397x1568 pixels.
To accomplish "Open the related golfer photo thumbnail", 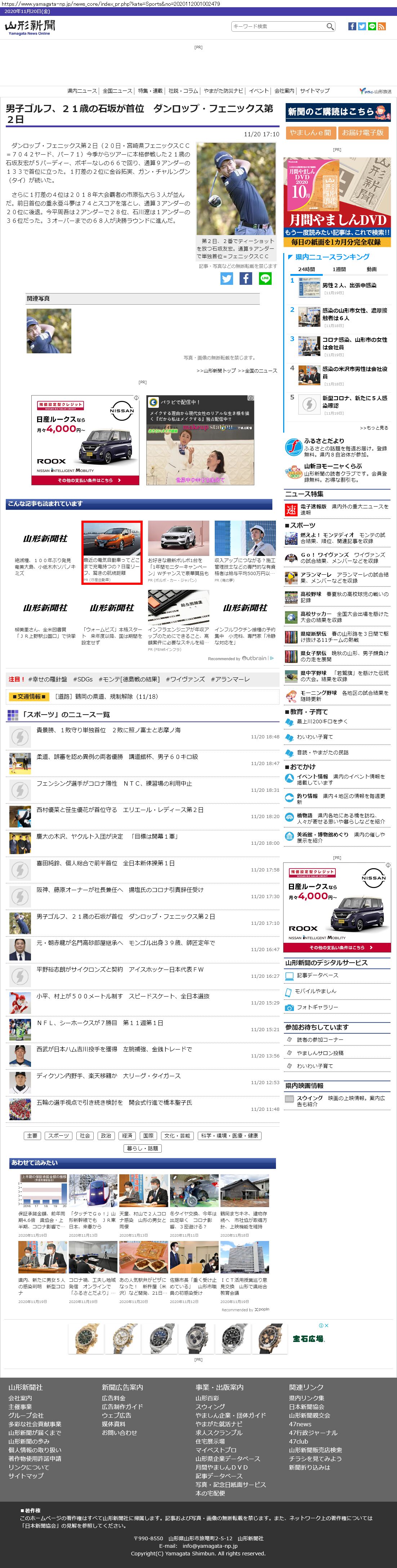I will coord(49,331).
